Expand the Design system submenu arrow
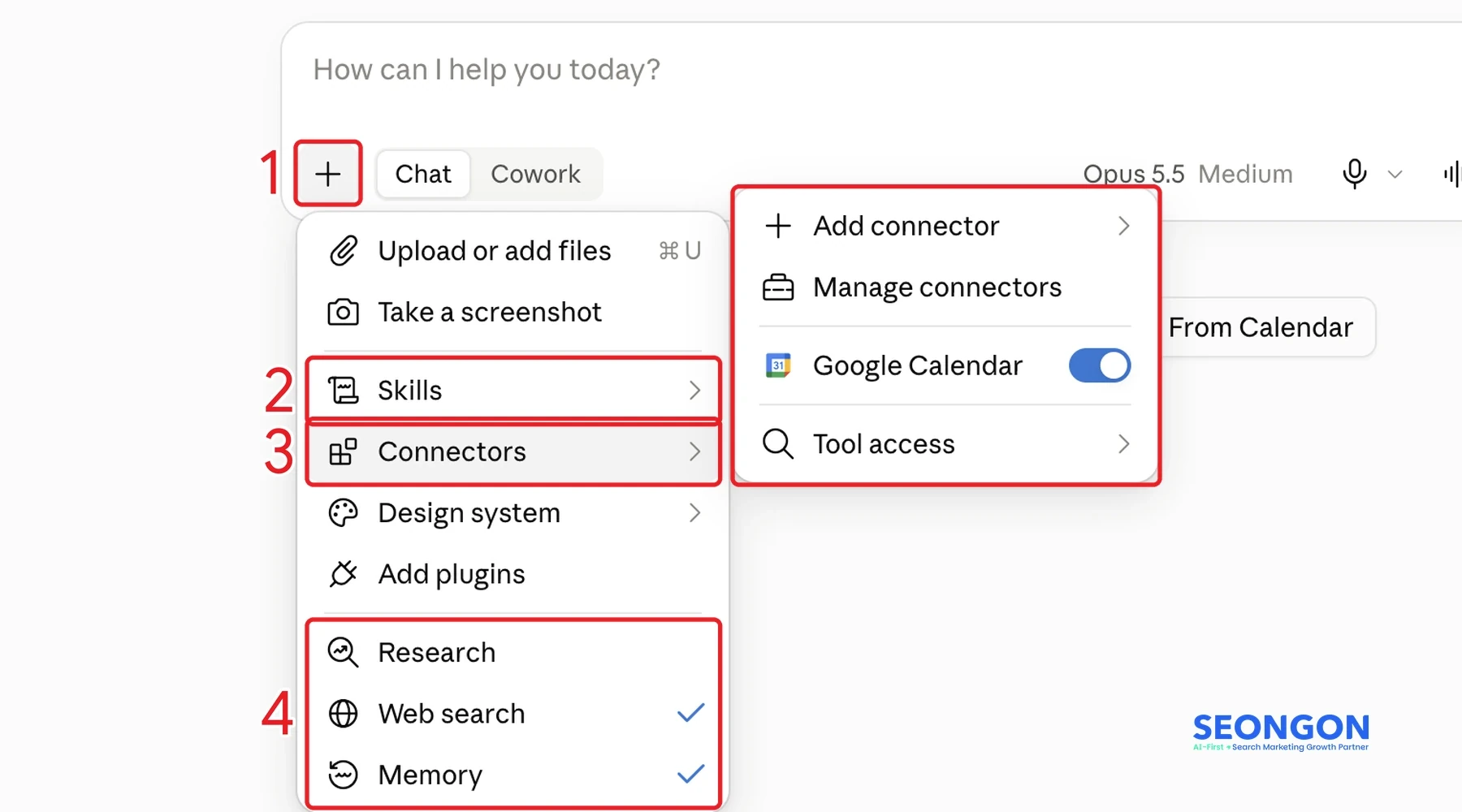This screenshot has height=812, width=1462. coord(694,512)
